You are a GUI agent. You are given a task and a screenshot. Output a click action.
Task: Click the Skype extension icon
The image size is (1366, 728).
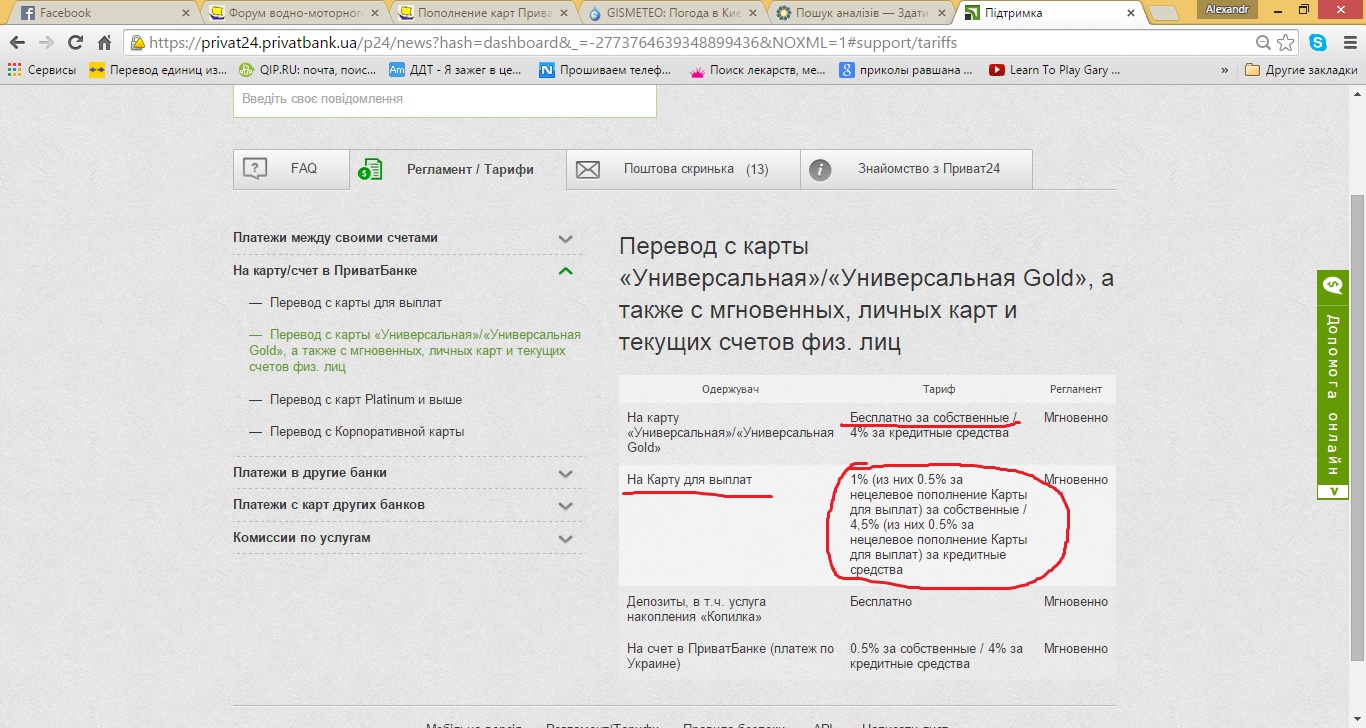[1318, 43]
